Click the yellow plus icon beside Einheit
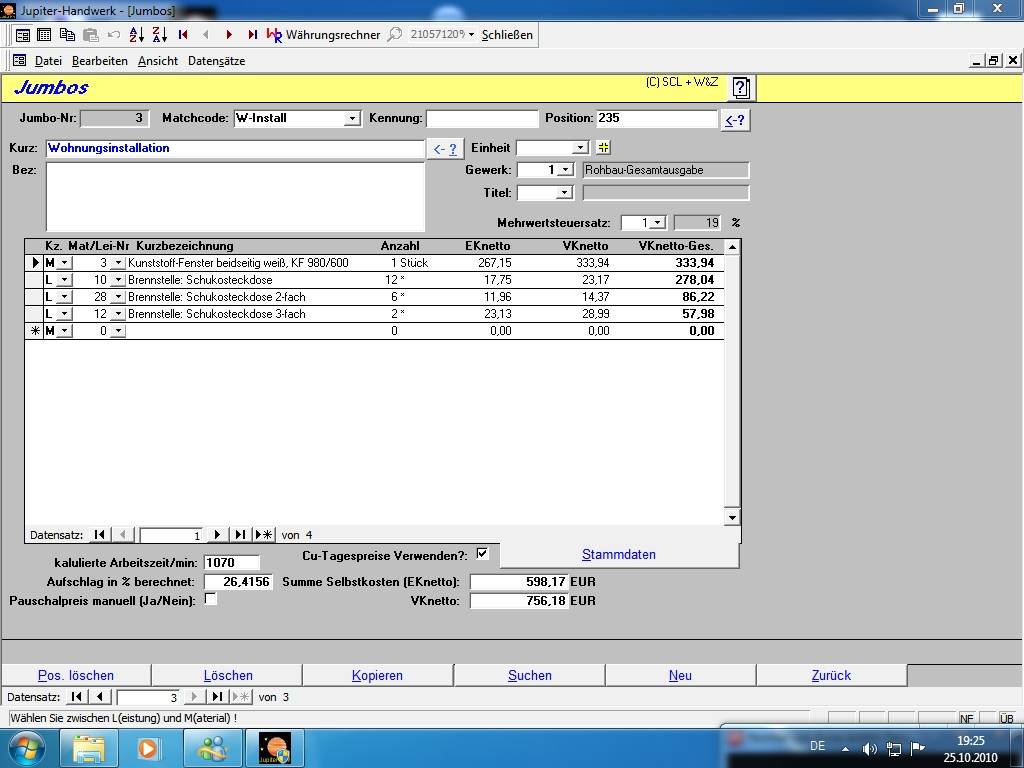The width and height of the screenshot is (1024, 768). click(x=603, y=147)
